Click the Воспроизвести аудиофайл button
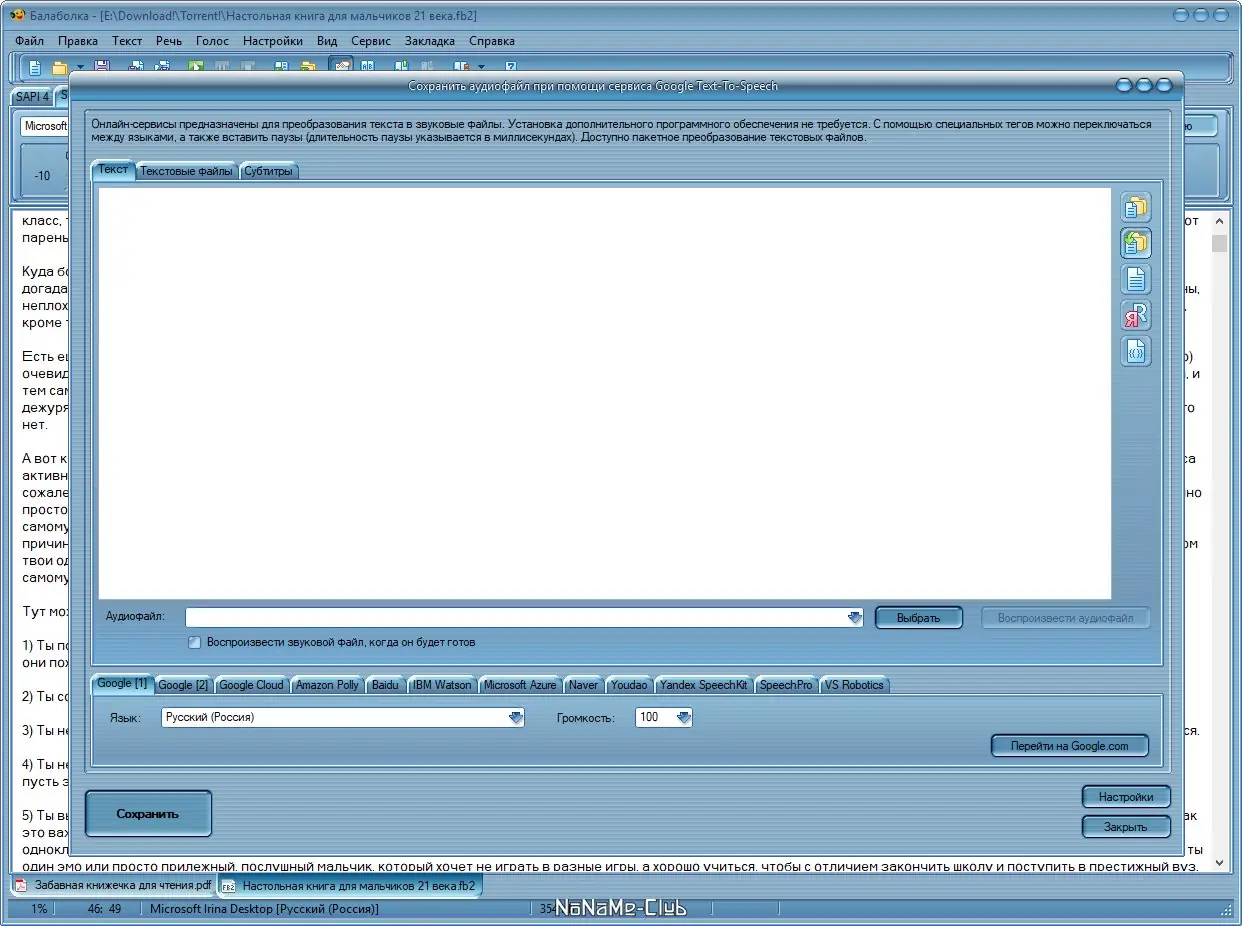This screenshot has height=926, width=1242. pos(1066,618)
